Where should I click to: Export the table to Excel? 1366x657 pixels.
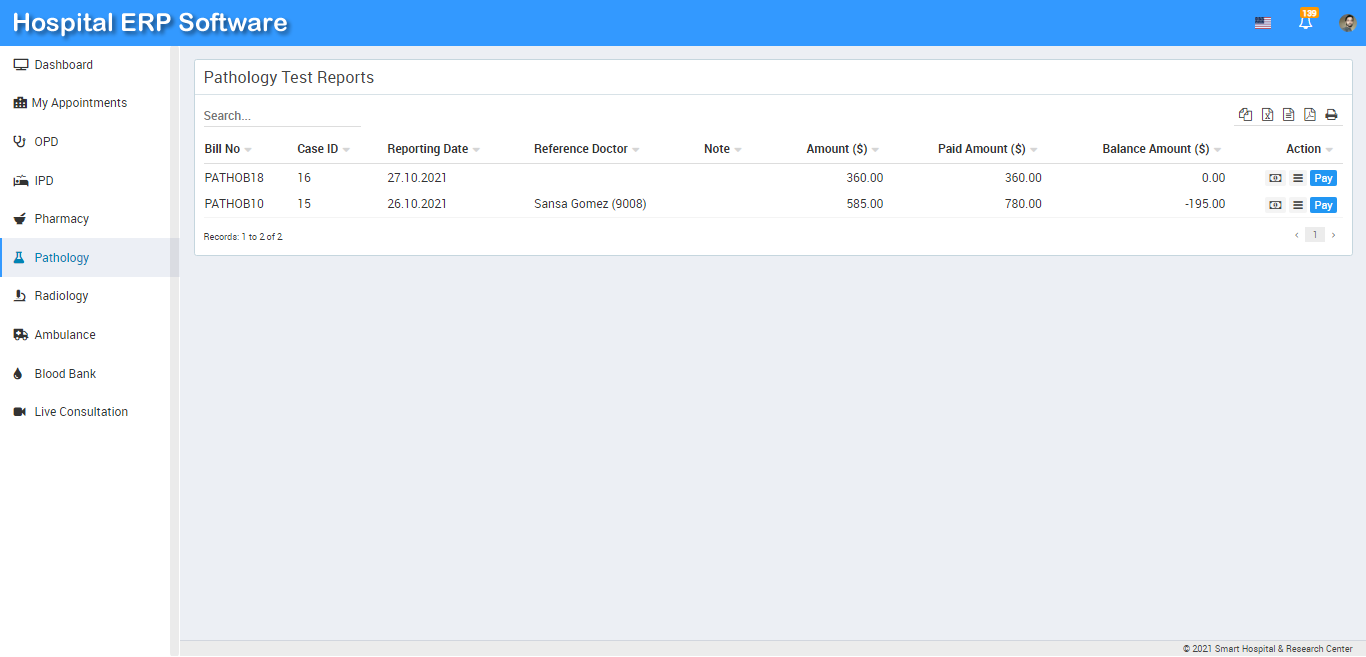(1267, 115)
